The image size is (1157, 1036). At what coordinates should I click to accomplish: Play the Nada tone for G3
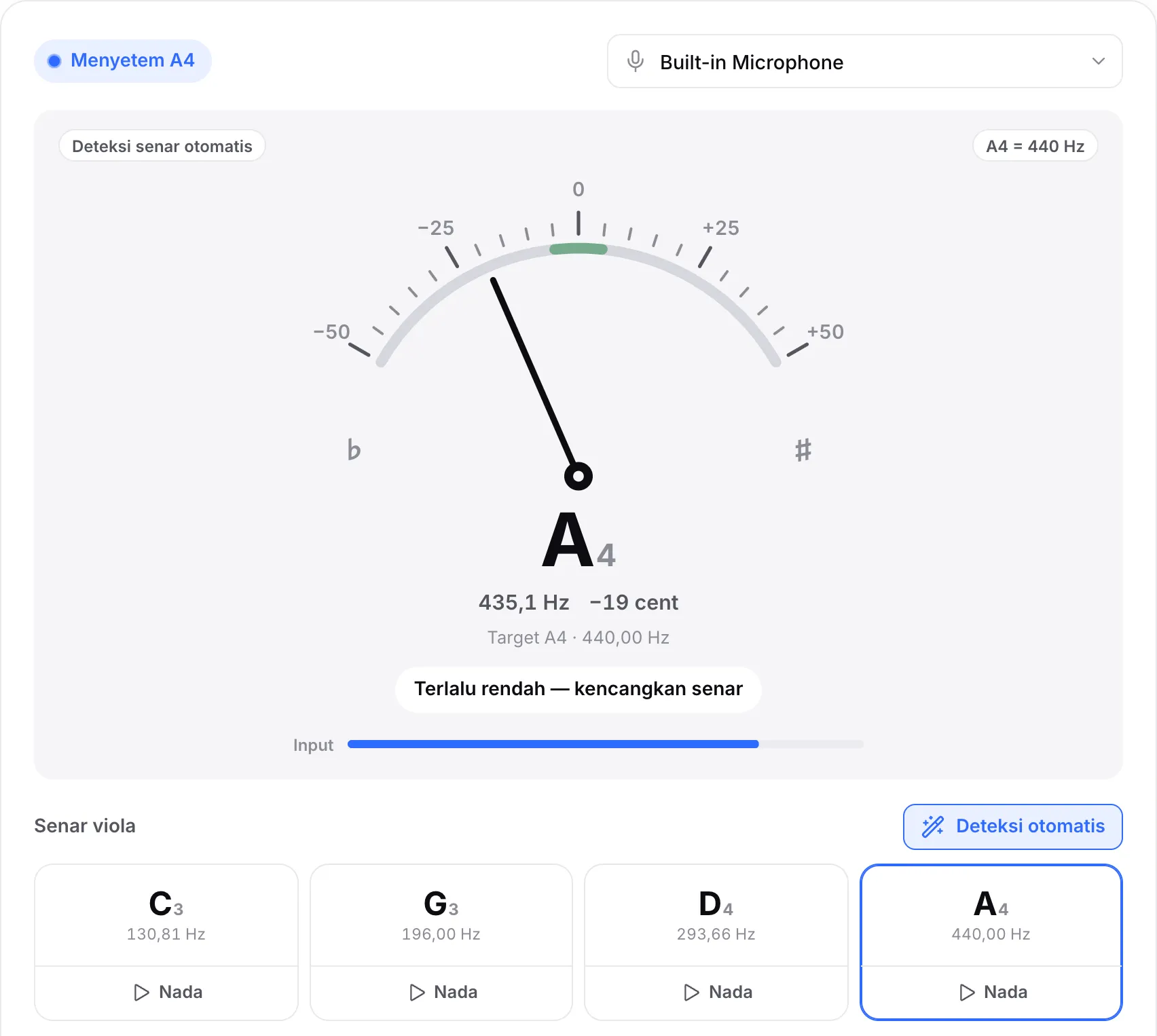pos(441,993)
